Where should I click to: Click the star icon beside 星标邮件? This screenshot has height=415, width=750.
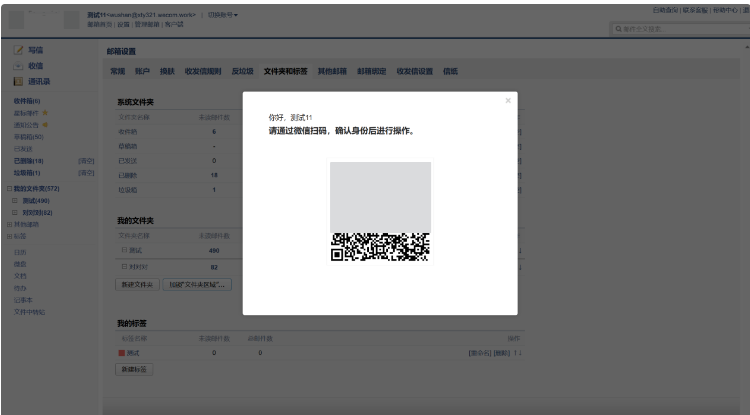45,113
